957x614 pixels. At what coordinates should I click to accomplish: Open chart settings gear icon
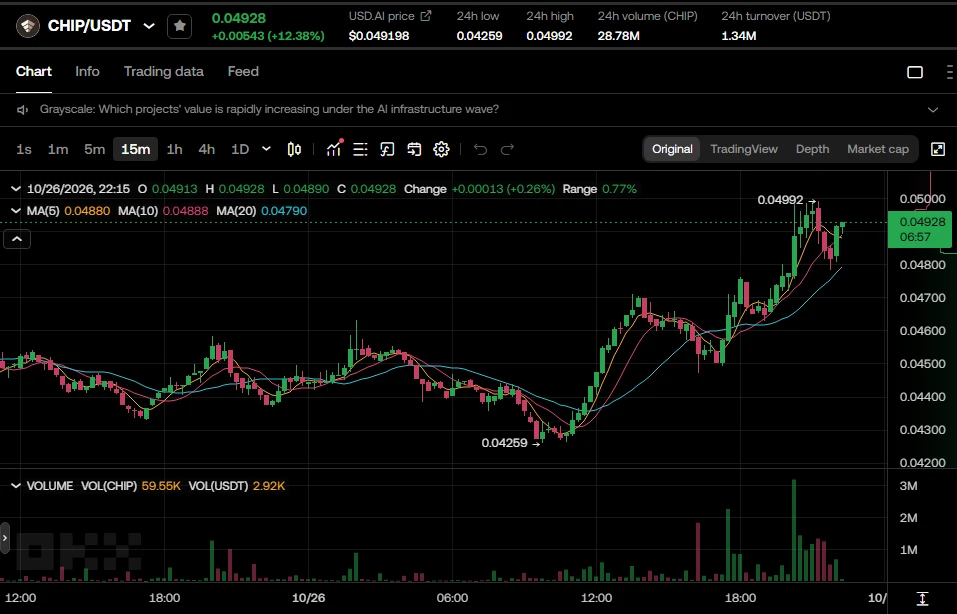click(x=441, y=149)
